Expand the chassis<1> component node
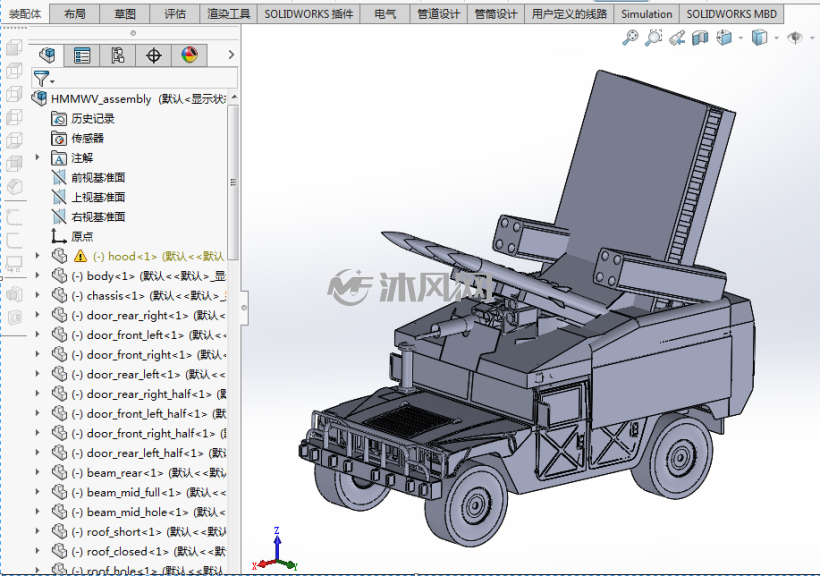The height and width of the screenshot is (576, 820). click(x=38, y=295)
